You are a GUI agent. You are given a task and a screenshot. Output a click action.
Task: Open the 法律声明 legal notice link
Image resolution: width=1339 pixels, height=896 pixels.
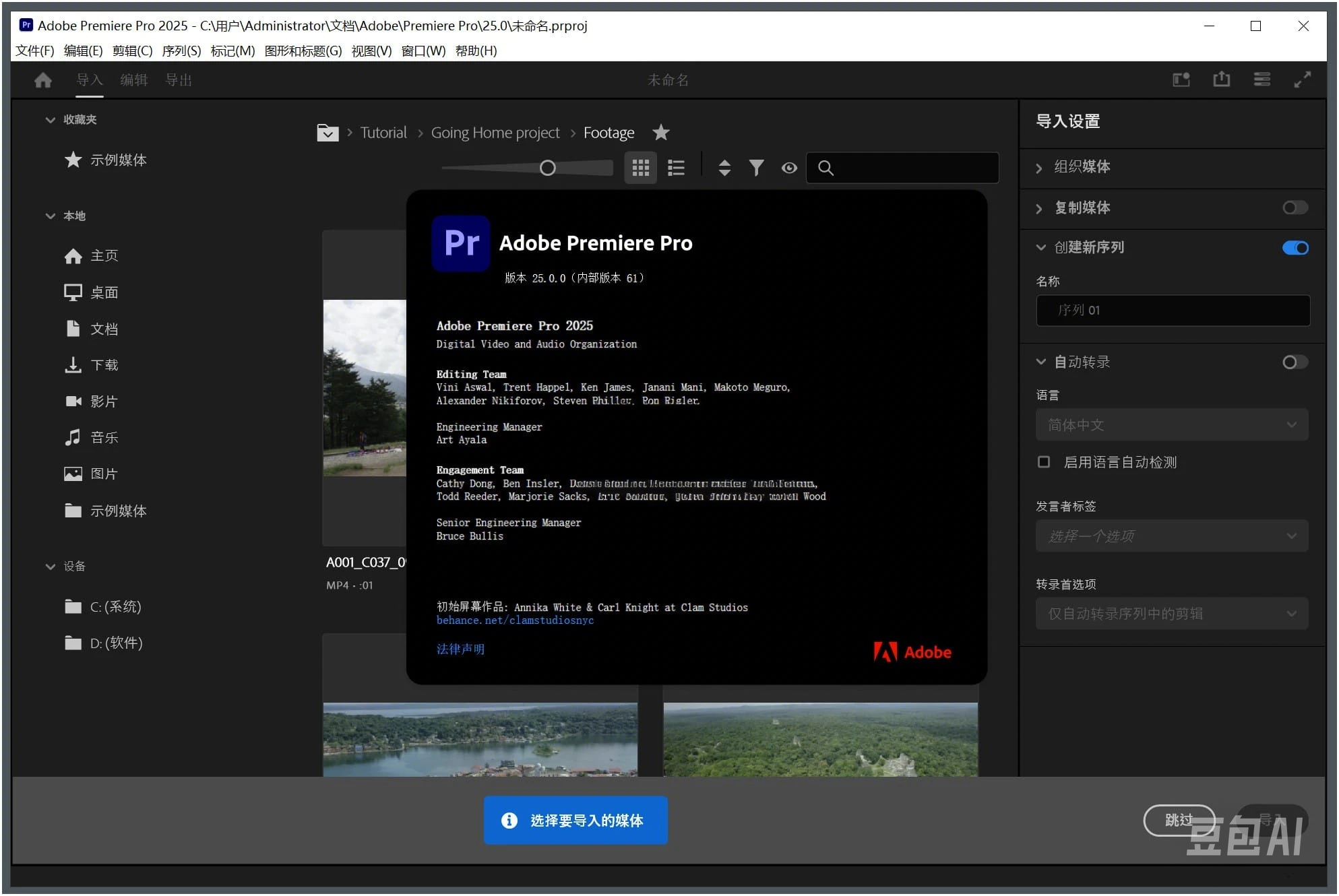460,649
